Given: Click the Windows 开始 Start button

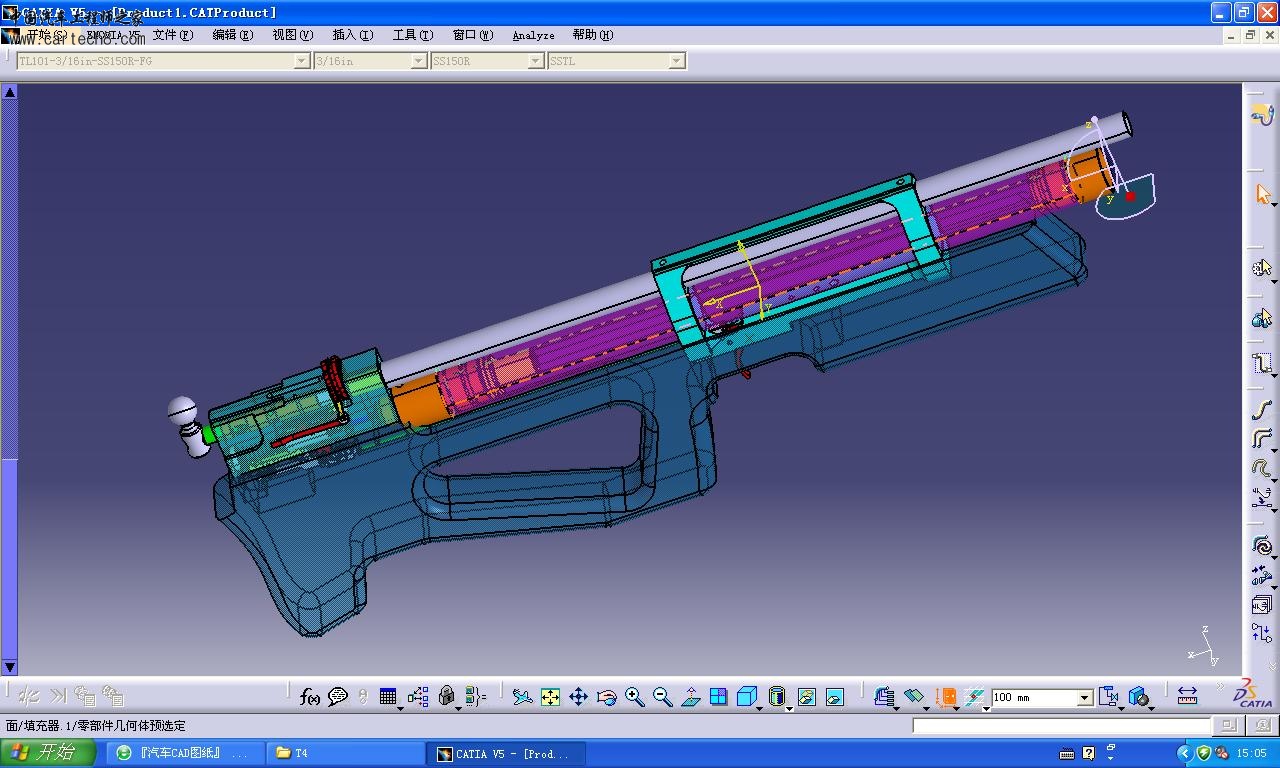Looking at the screenshot, I should click(x=48, y=753).
